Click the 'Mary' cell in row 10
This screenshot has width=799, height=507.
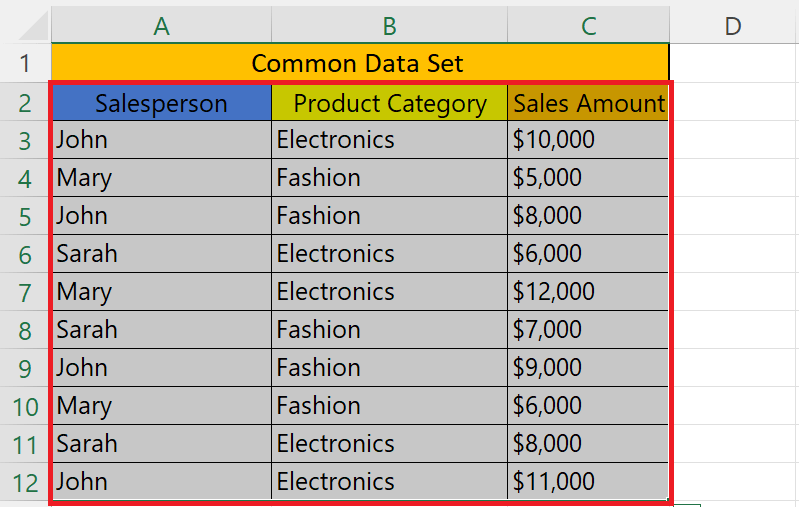pyautogui.click(x=162, y=406)
